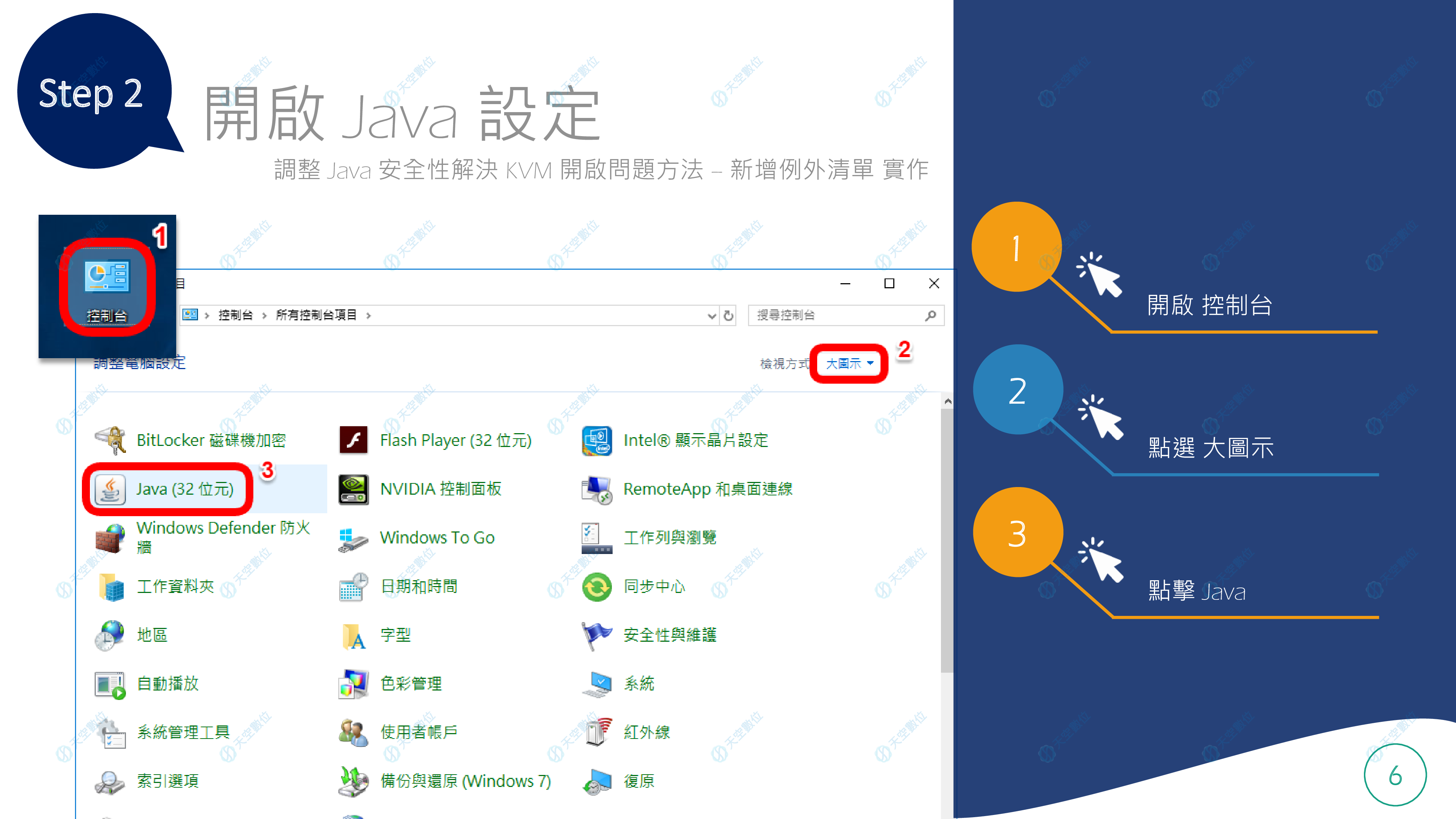Image resolution: width=1456 pixels, height=819 pixels.
Task: Open the 大圖示 view mode dropdown
Action: (850, 363)
